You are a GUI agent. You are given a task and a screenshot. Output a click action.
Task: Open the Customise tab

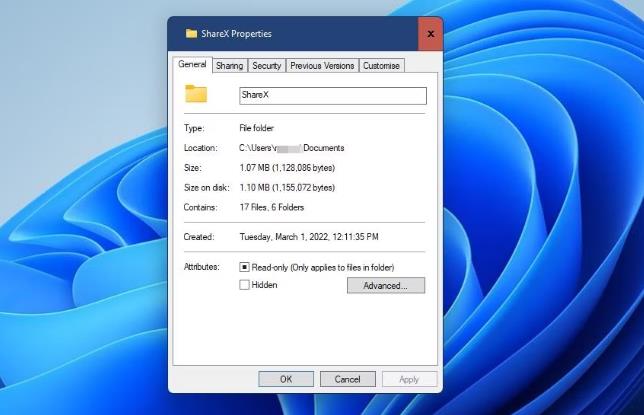381,66
